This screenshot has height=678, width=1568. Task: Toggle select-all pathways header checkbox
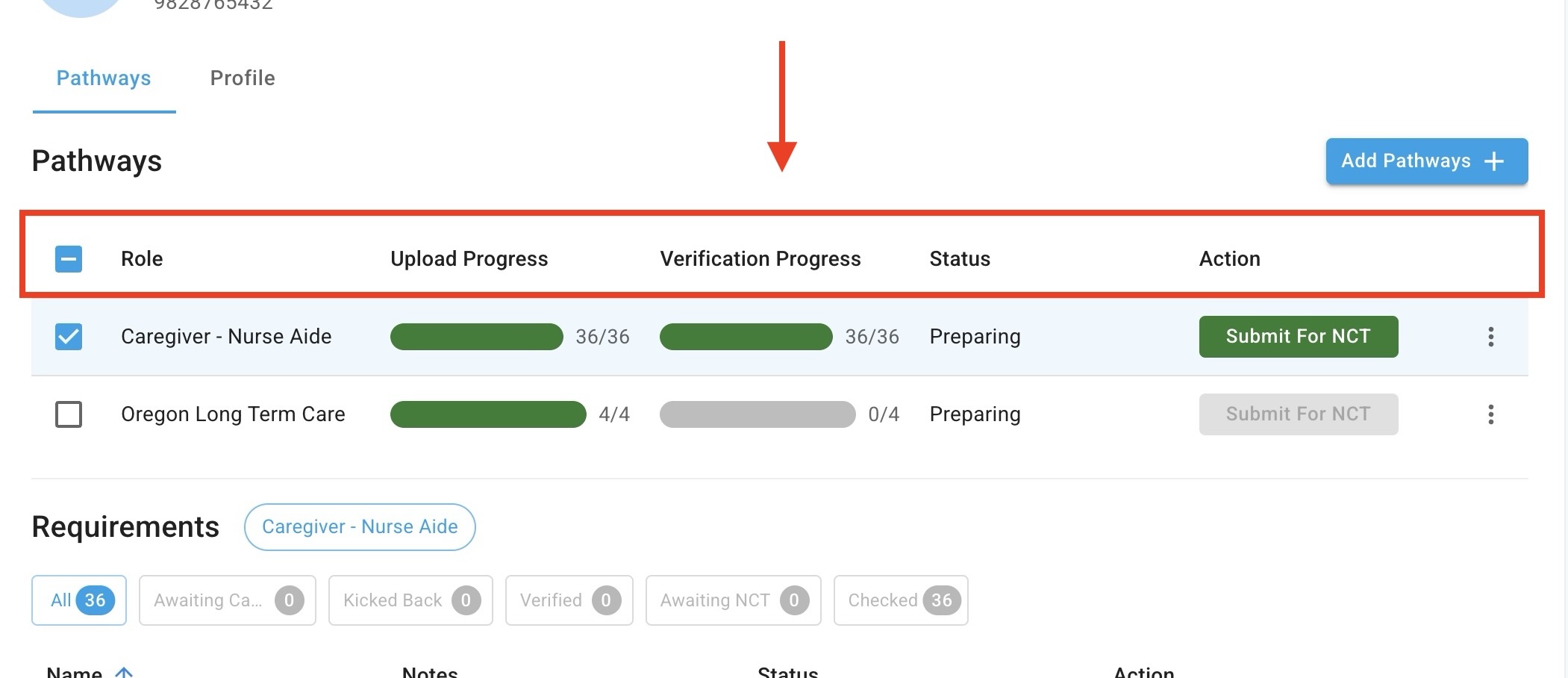click(x=69, y=259)
